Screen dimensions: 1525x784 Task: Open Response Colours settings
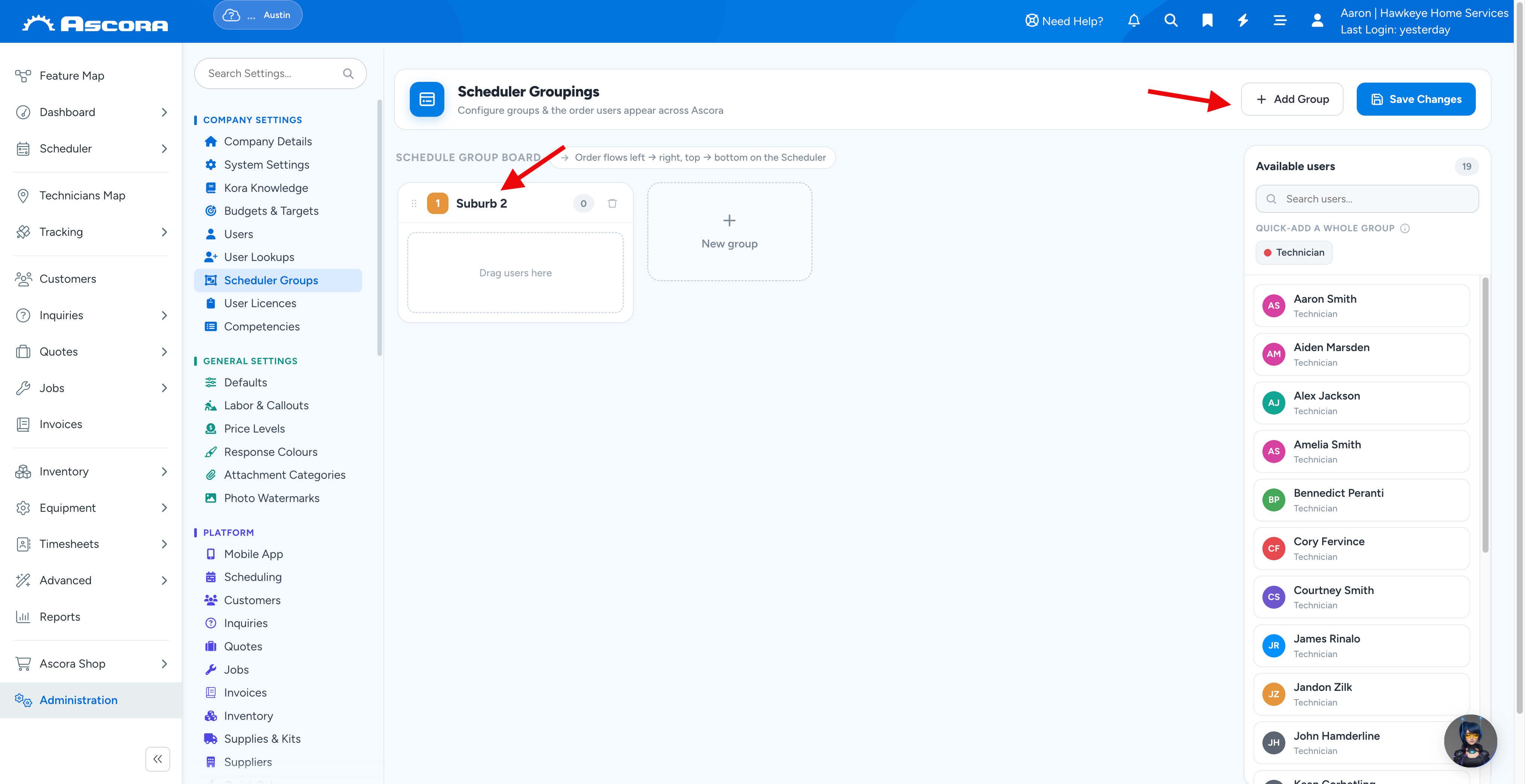click(270, 451)
